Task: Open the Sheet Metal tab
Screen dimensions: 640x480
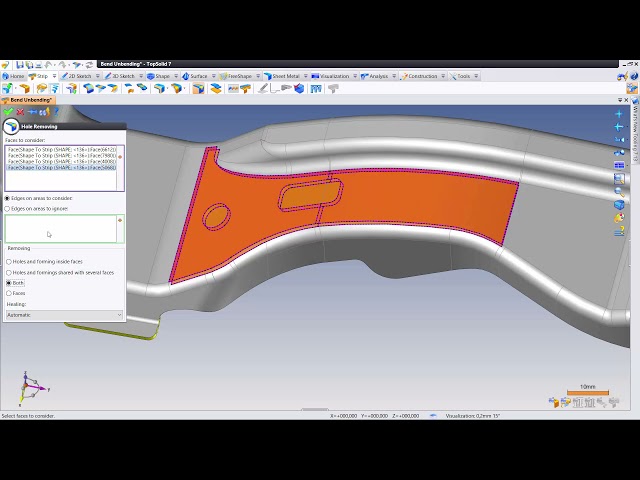Action: pos(284,76)
